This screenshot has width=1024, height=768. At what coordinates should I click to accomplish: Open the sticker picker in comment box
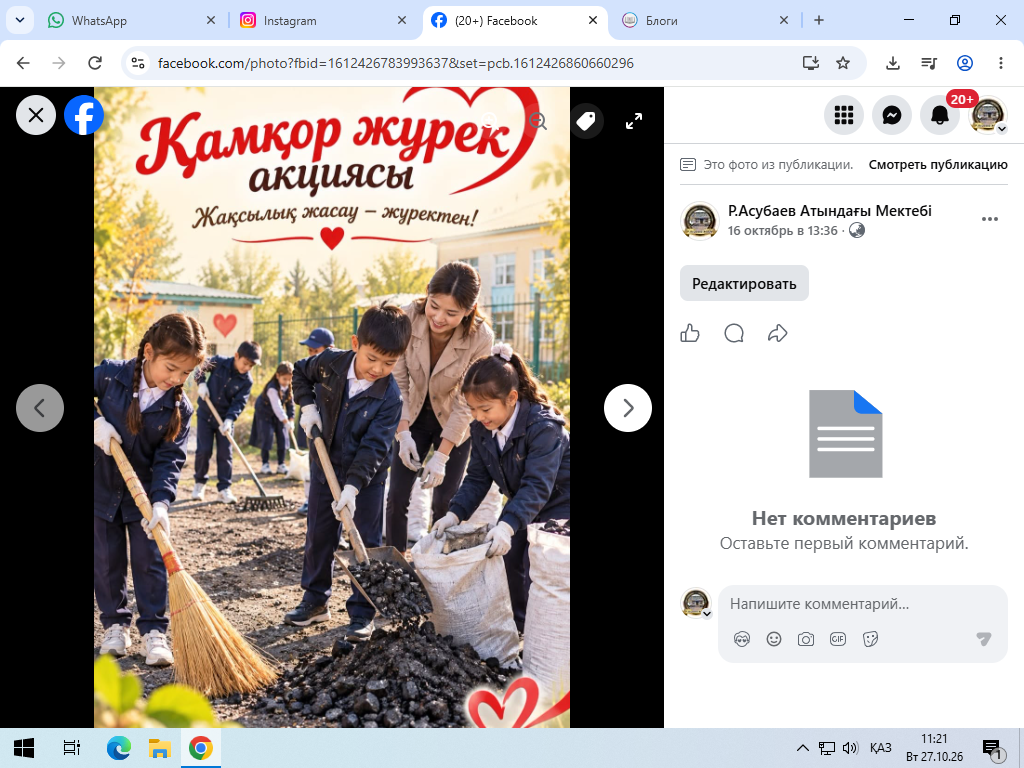point(870,639)
